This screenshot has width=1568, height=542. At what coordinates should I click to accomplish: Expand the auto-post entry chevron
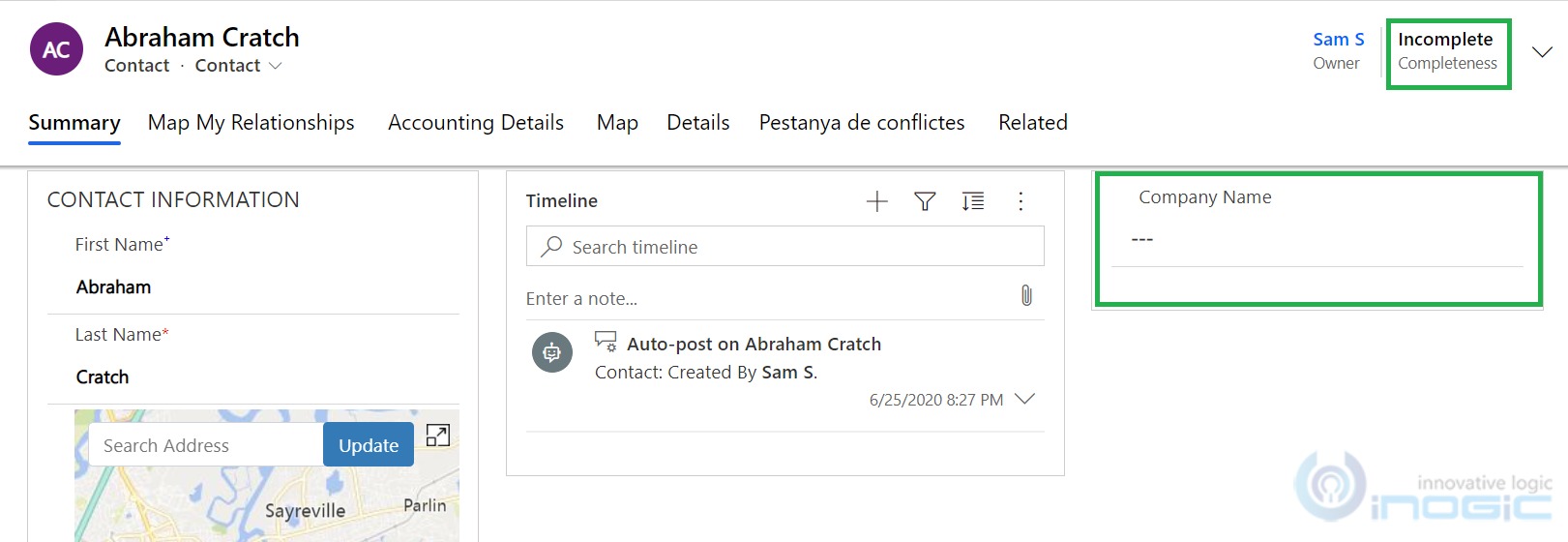tap(1024, 399)
